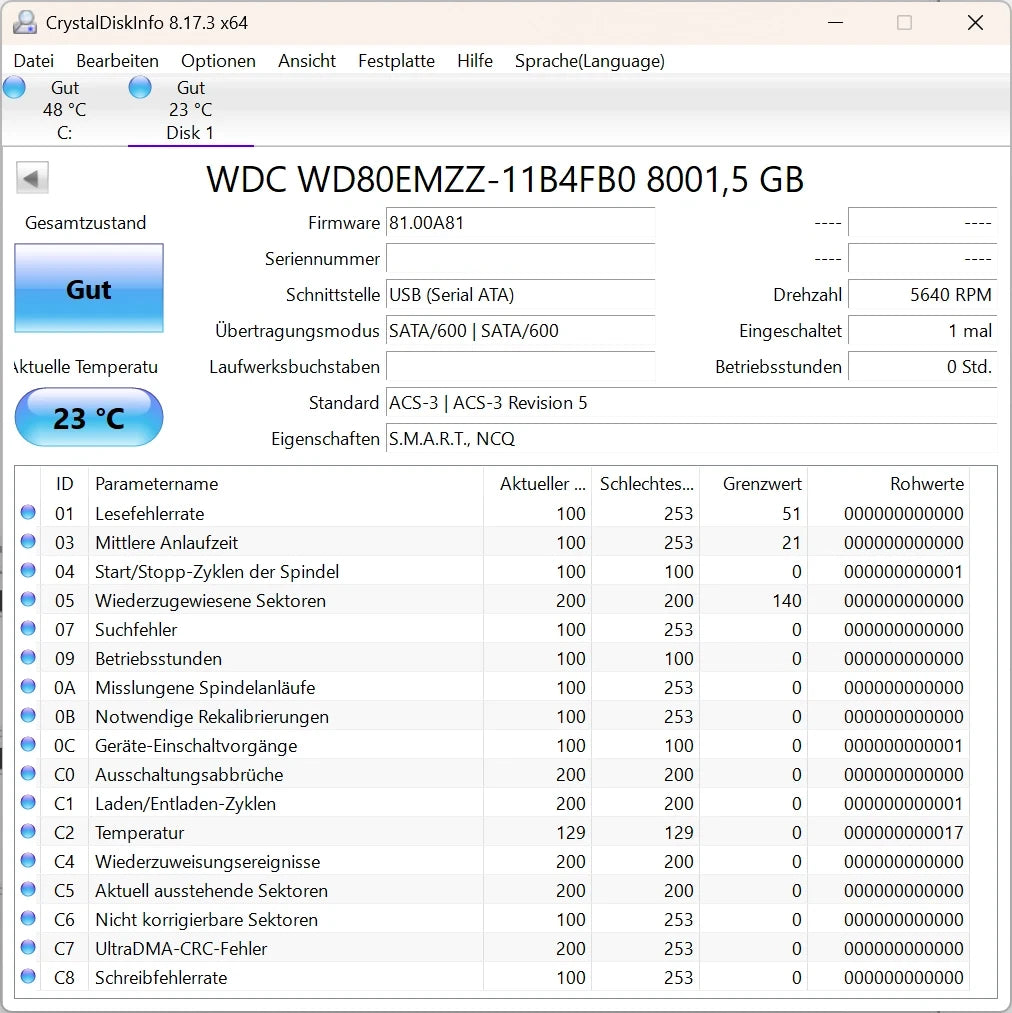Click status dot of Notwendige Rekalibrierungen row
The height and width of the screenshot is (1013, 1012).
28,716
